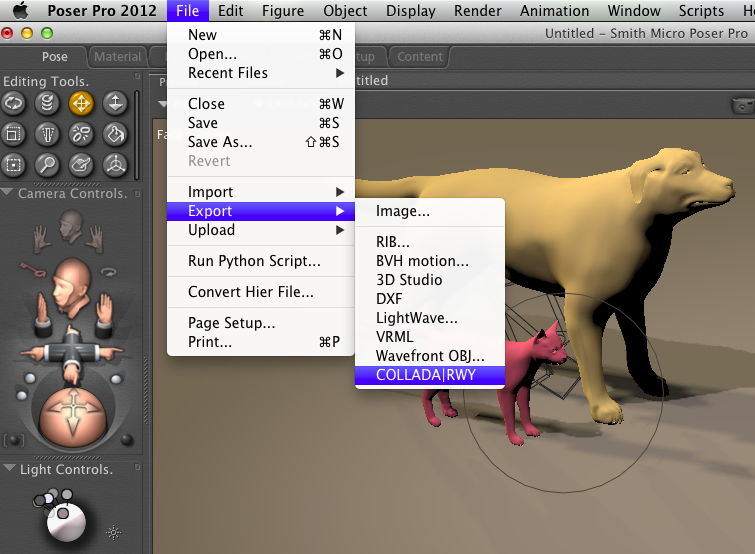755x554 pixels.
Task: Collapse the Light Controls panel
Action: coord(9,468)
